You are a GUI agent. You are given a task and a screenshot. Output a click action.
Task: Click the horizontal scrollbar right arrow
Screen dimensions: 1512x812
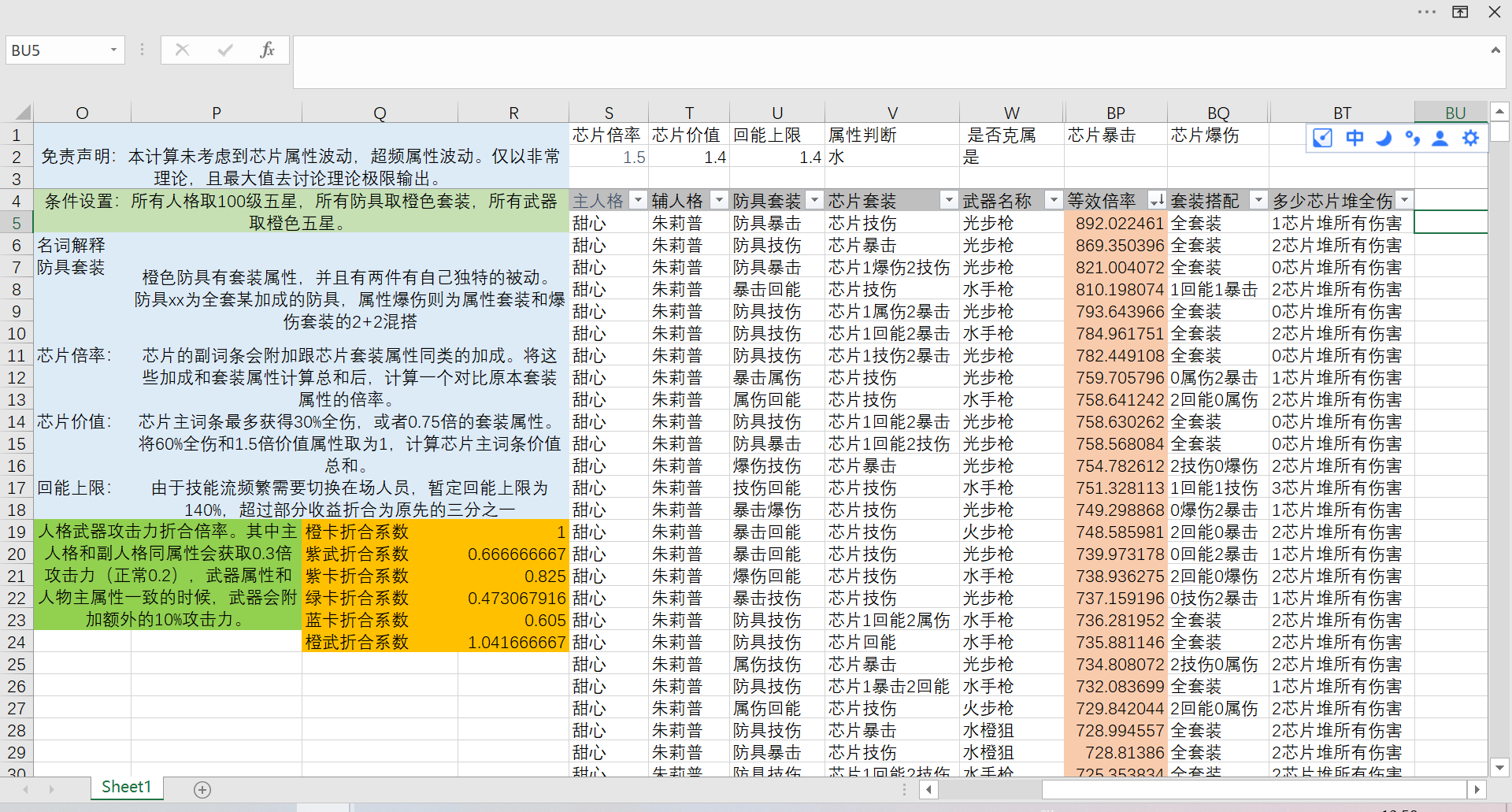click(x=1477, y=789)
